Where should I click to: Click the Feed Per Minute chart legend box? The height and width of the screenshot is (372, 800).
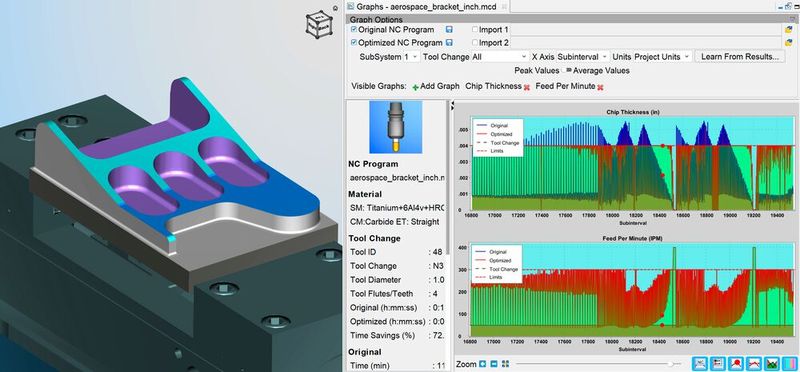(x=497, y=264)
